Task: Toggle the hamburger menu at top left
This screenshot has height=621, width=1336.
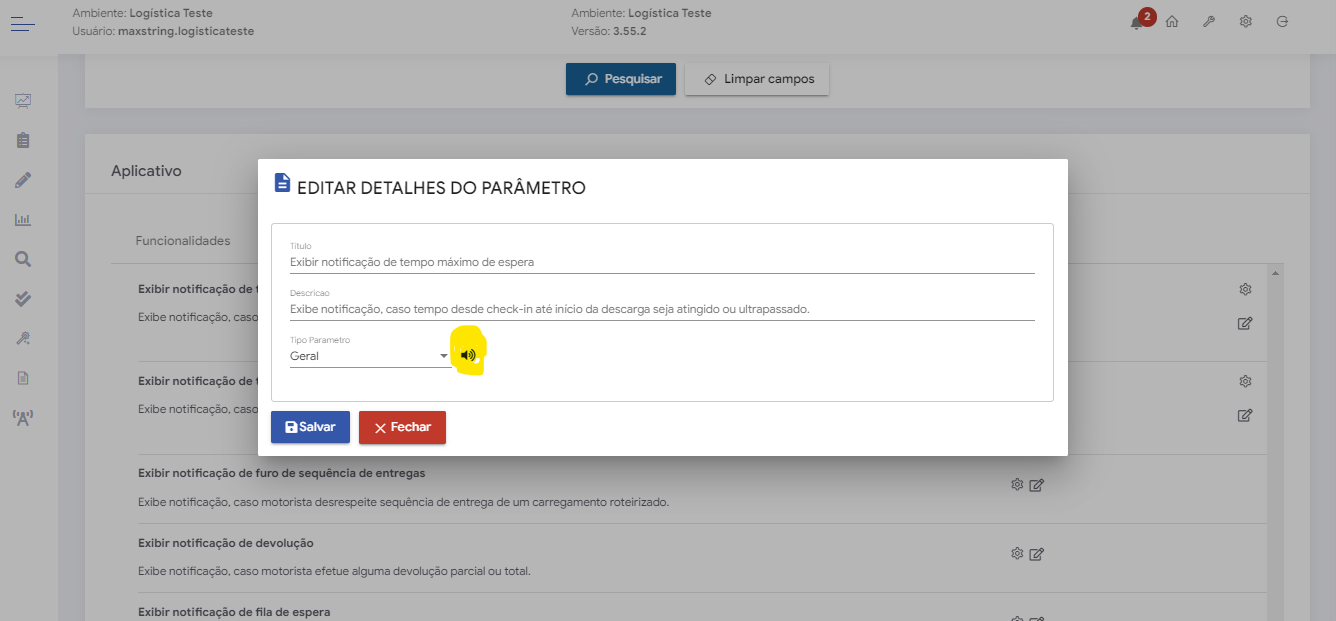Action: (23, 22)
